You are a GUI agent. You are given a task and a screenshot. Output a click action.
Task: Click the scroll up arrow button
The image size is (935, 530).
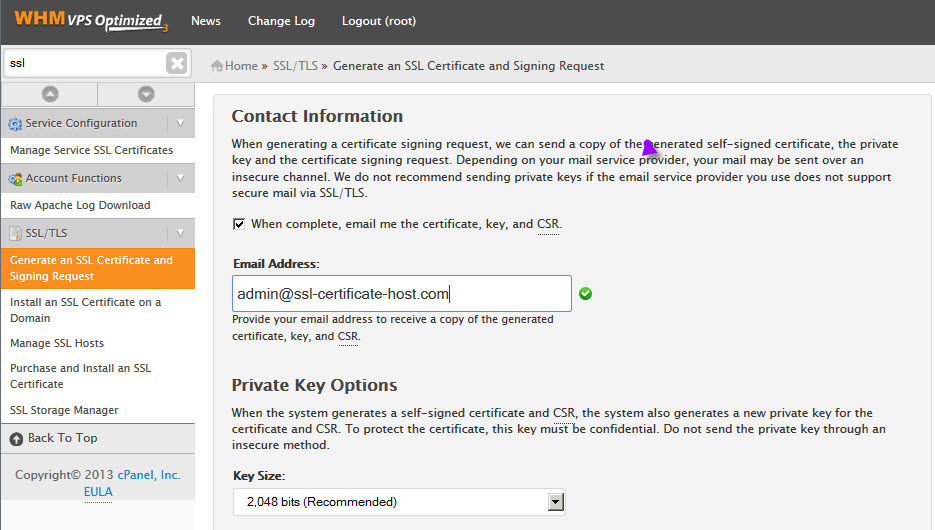pyautogui.click(x=49, y=94)
